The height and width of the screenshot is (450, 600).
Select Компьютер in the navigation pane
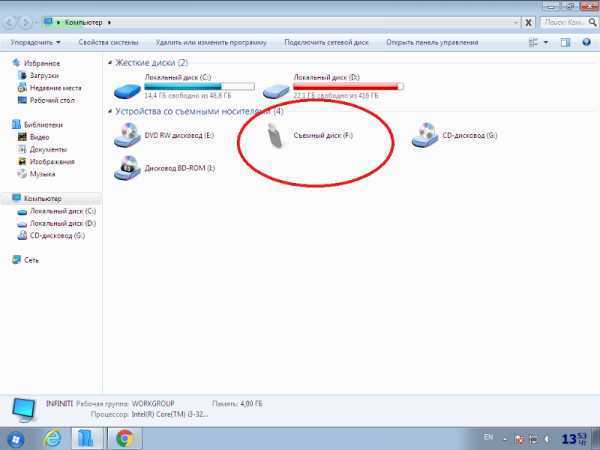[42, 199]
